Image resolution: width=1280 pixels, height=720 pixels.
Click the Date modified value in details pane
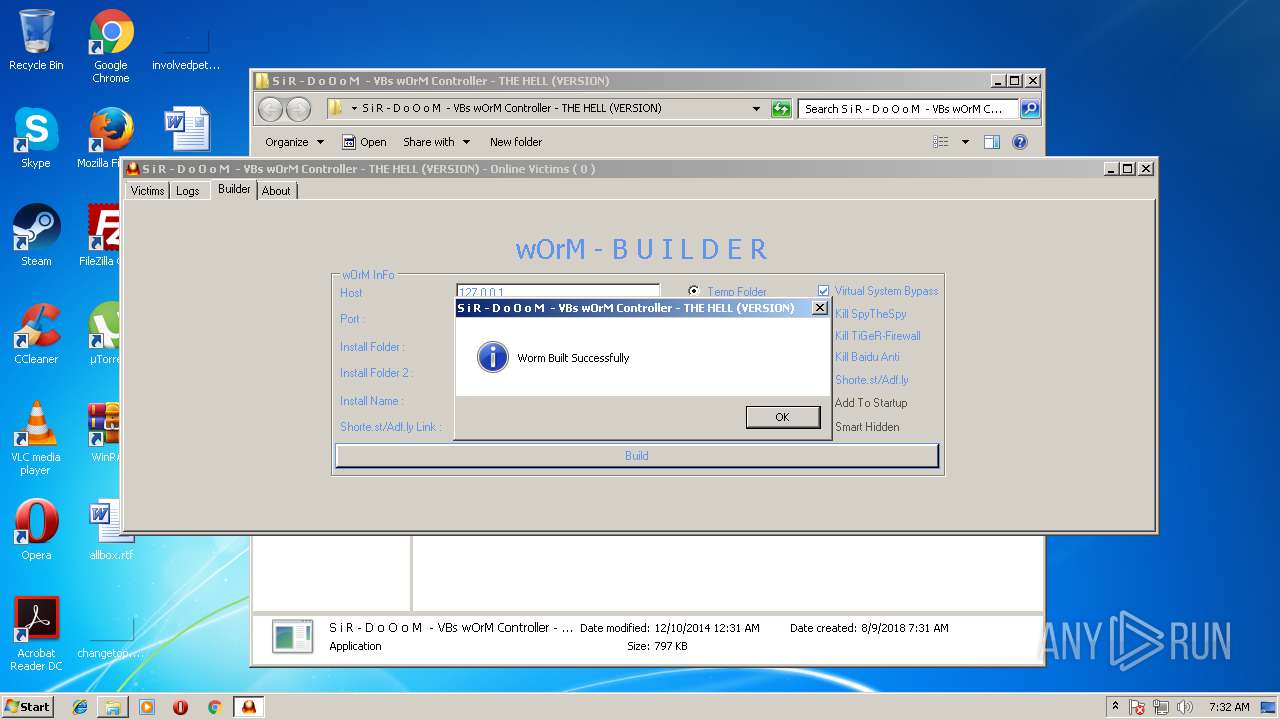(x=707, y=628)
